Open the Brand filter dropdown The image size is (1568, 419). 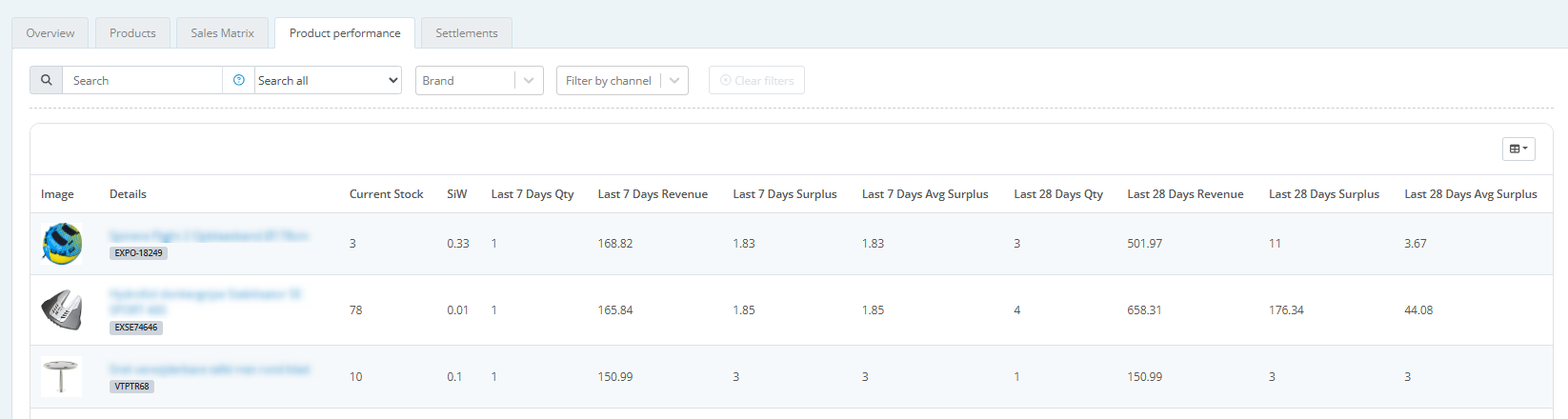(479, 80)
